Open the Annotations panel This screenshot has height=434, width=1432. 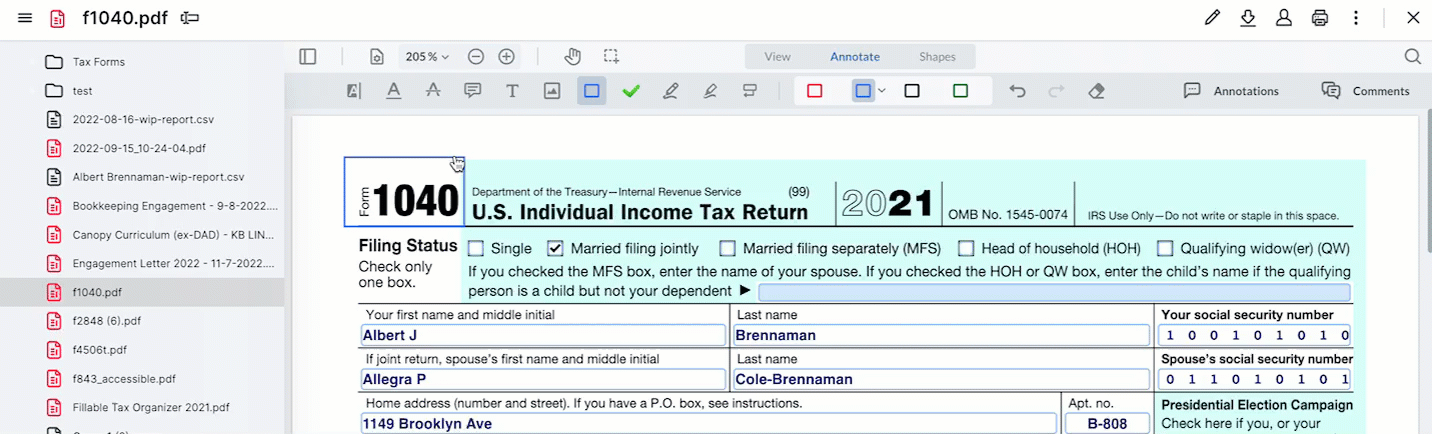(1231, 91)
